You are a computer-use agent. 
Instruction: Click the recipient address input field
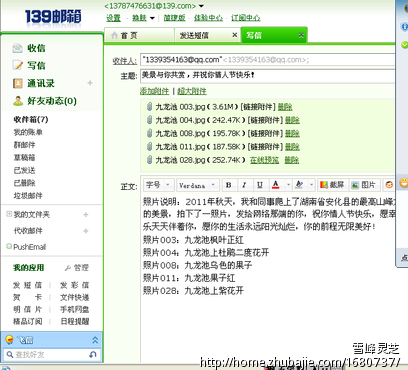(268, 60)
